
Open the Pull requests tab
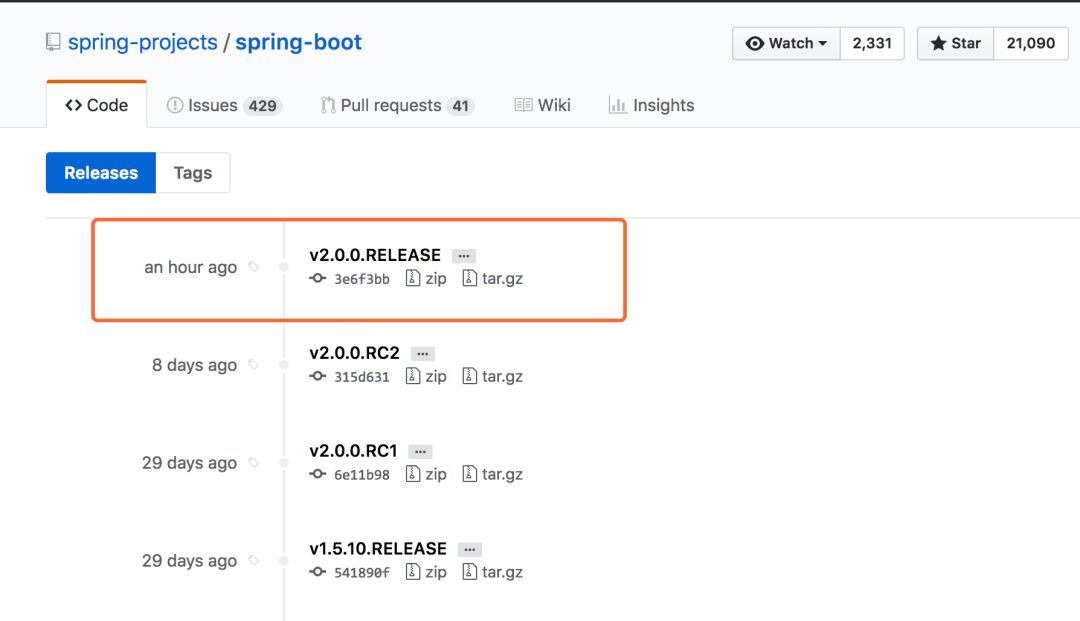click(x=397, y=105)
